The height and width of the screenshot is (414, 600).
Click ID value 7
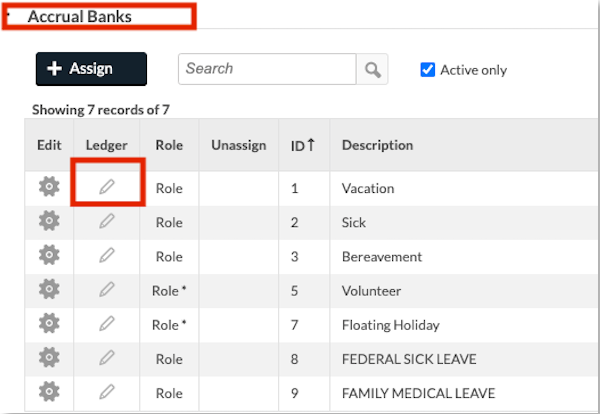click(x=294, y=325)
